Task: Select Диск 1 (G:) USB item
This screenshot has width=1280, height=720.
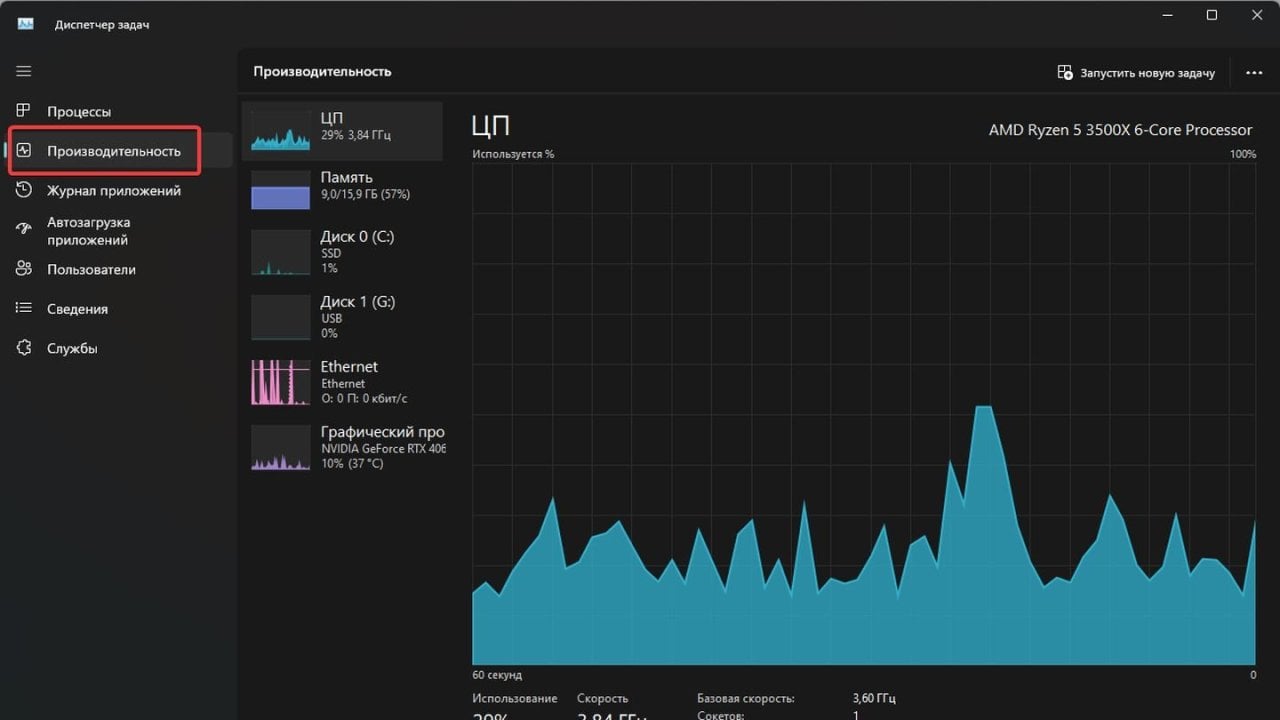Action: 342,317
